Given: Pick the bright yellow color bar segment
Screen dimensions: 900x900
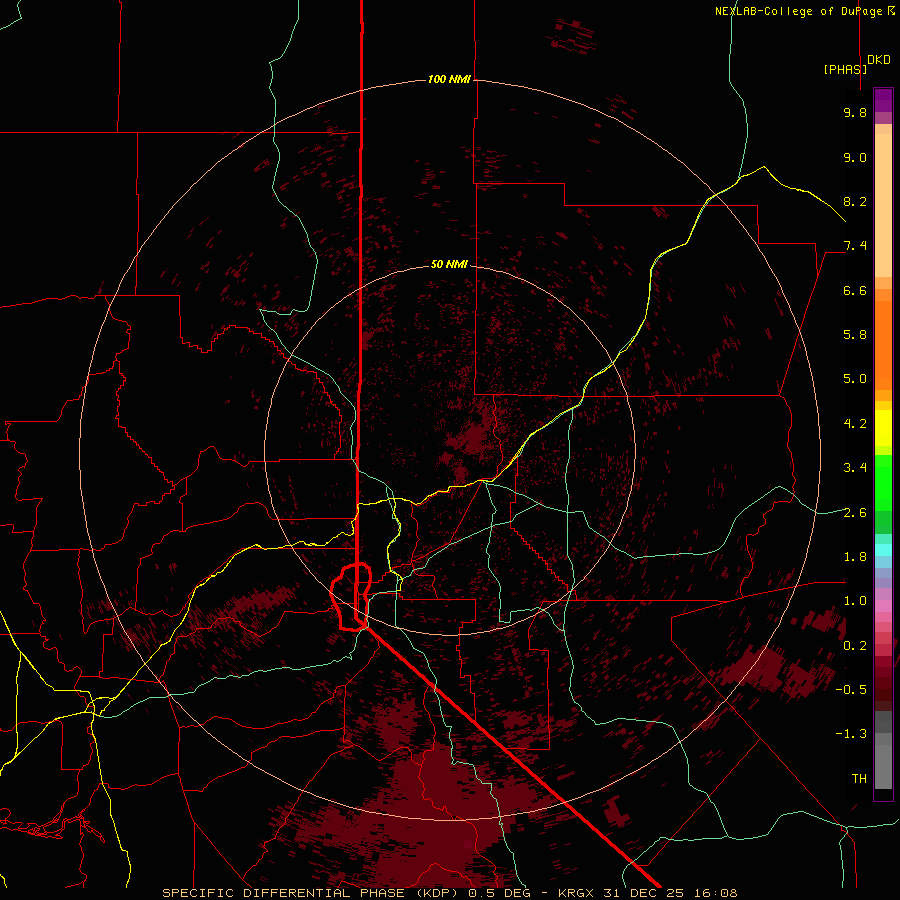Looking at the screenshot, I should tap(883, 428).
